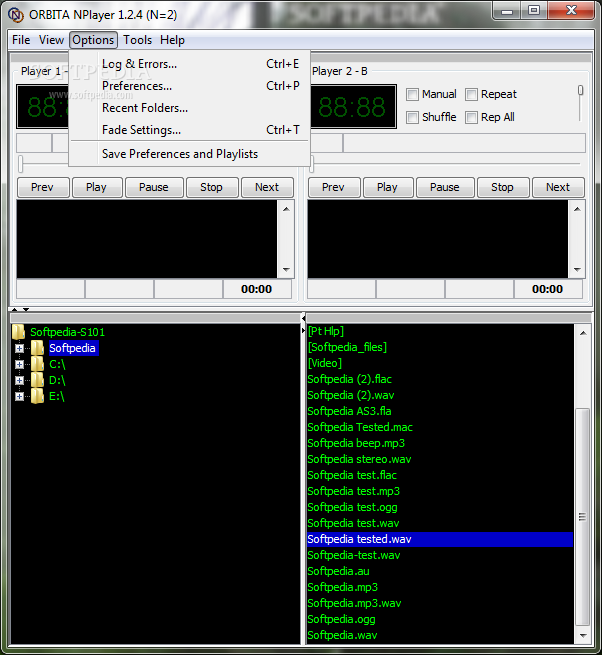This screenshot has width=602, height=655.
Task: Click the file list scrollbar down arrow
Action: (583, 635)
